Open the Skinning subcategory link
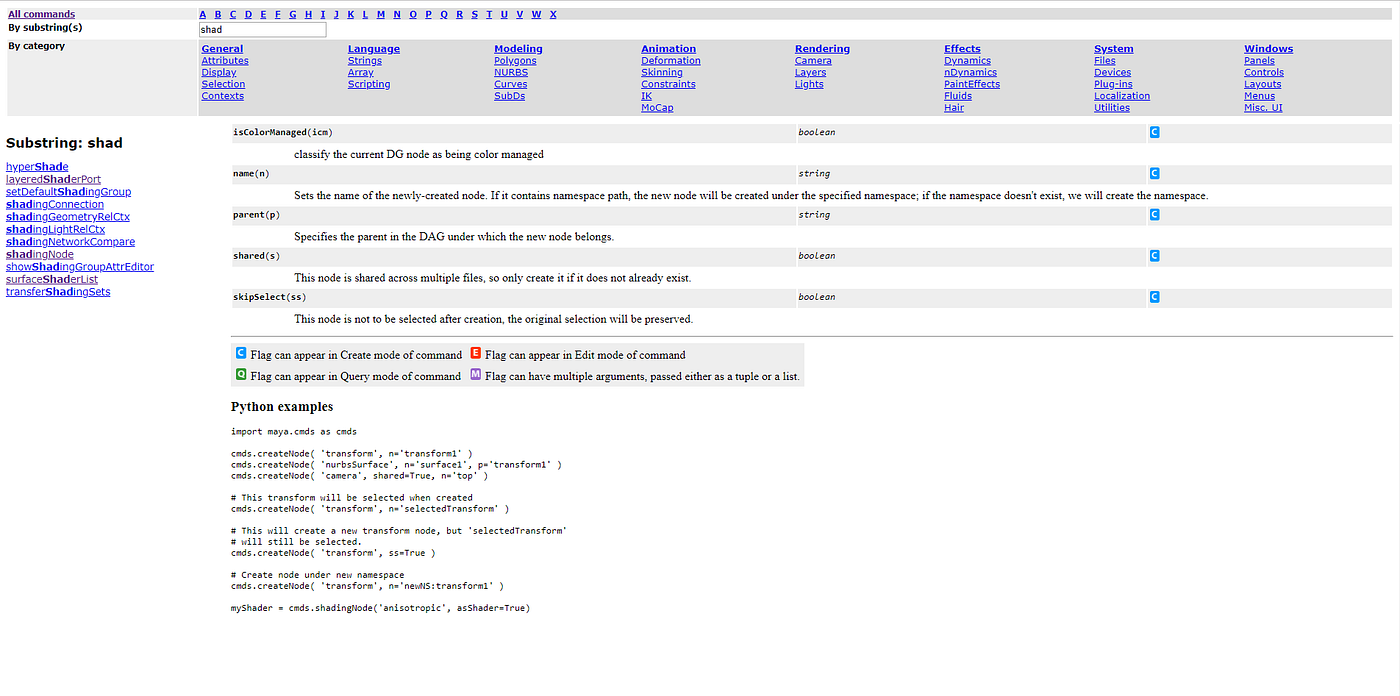 click(x=662, y=72)
